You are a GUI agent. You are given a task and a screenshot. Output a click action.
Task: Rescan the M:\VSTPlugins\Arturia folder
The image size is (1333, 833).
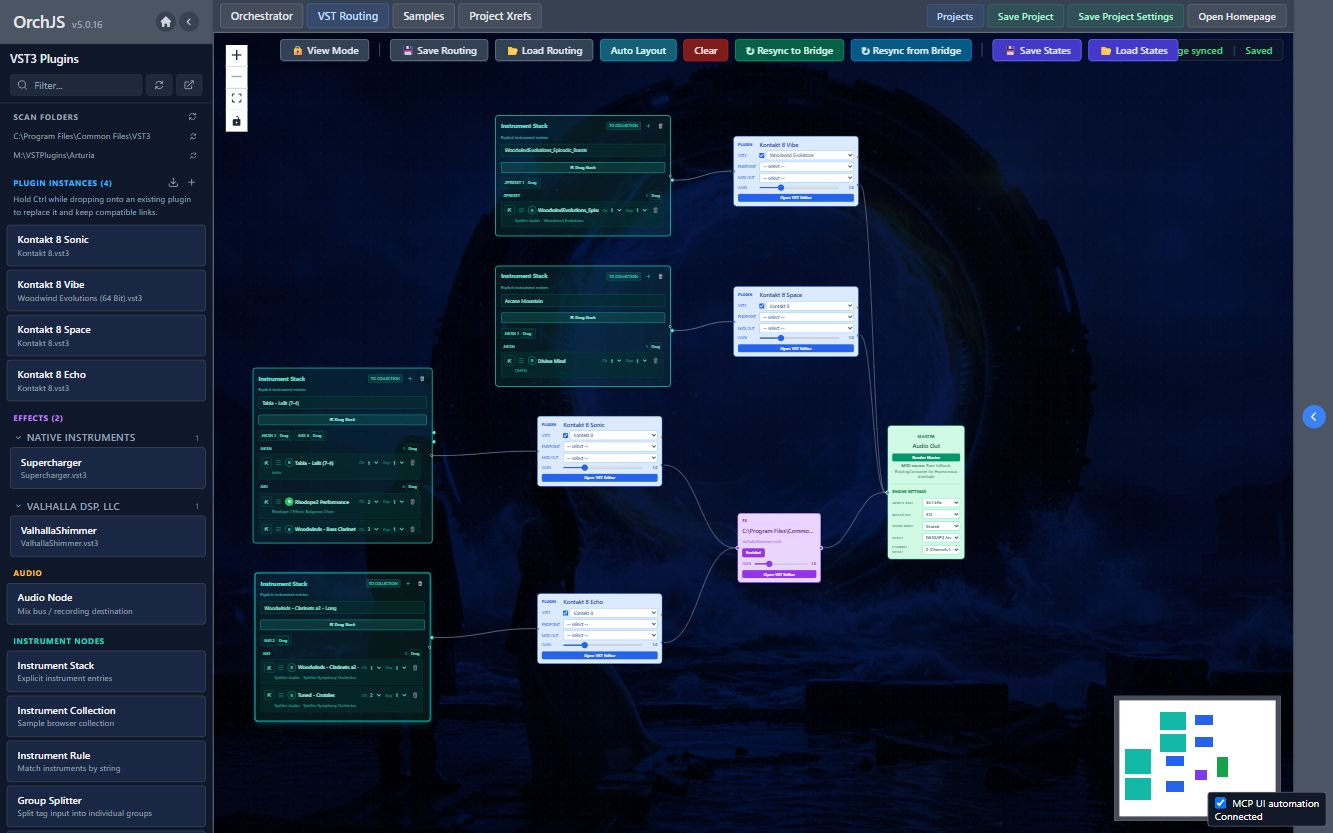(x=193, y=155)
